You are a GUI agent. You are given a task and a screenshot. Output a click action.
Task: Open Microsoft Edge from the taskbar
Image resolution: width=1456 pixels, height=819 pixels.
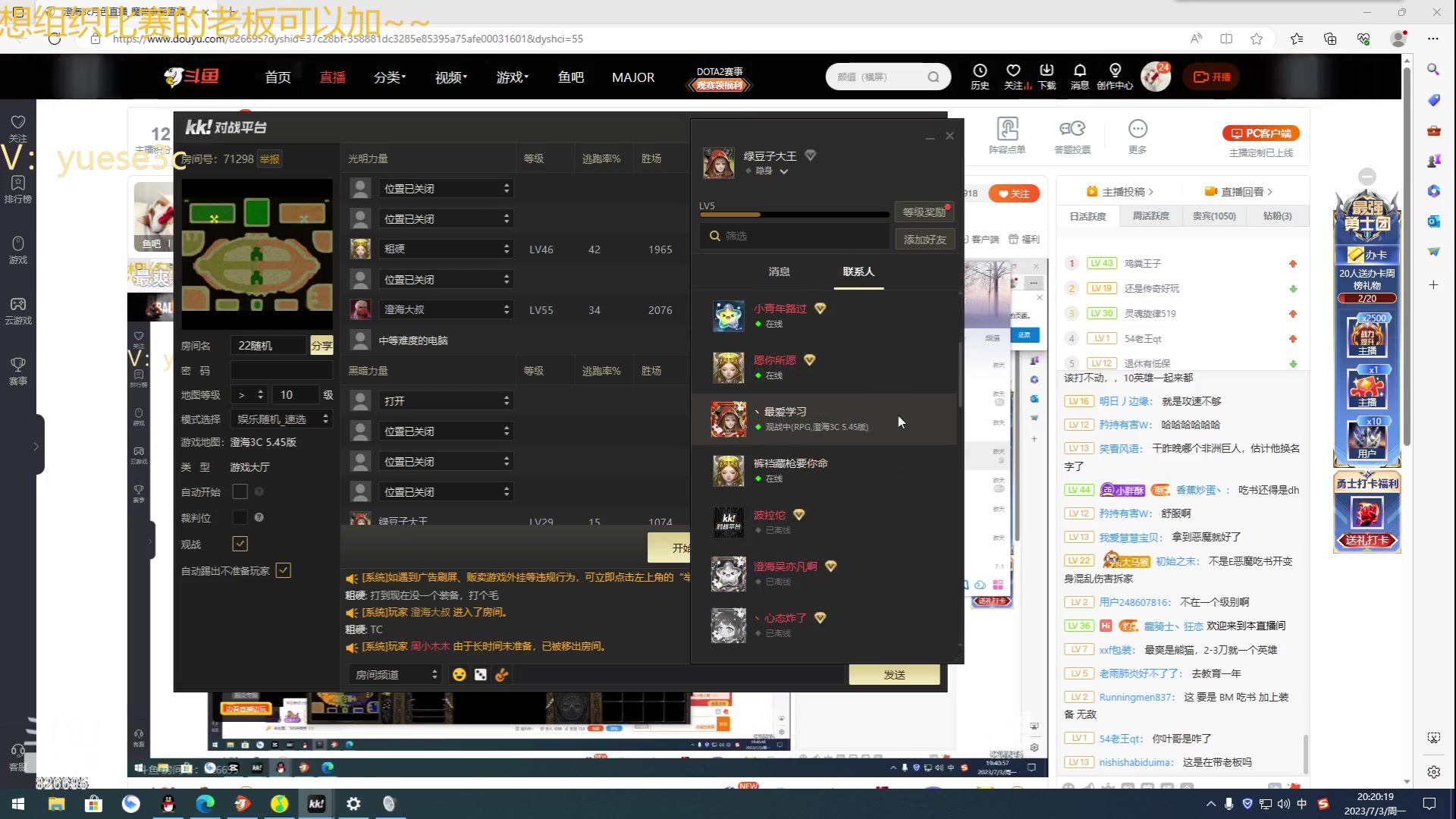(206, 804)
